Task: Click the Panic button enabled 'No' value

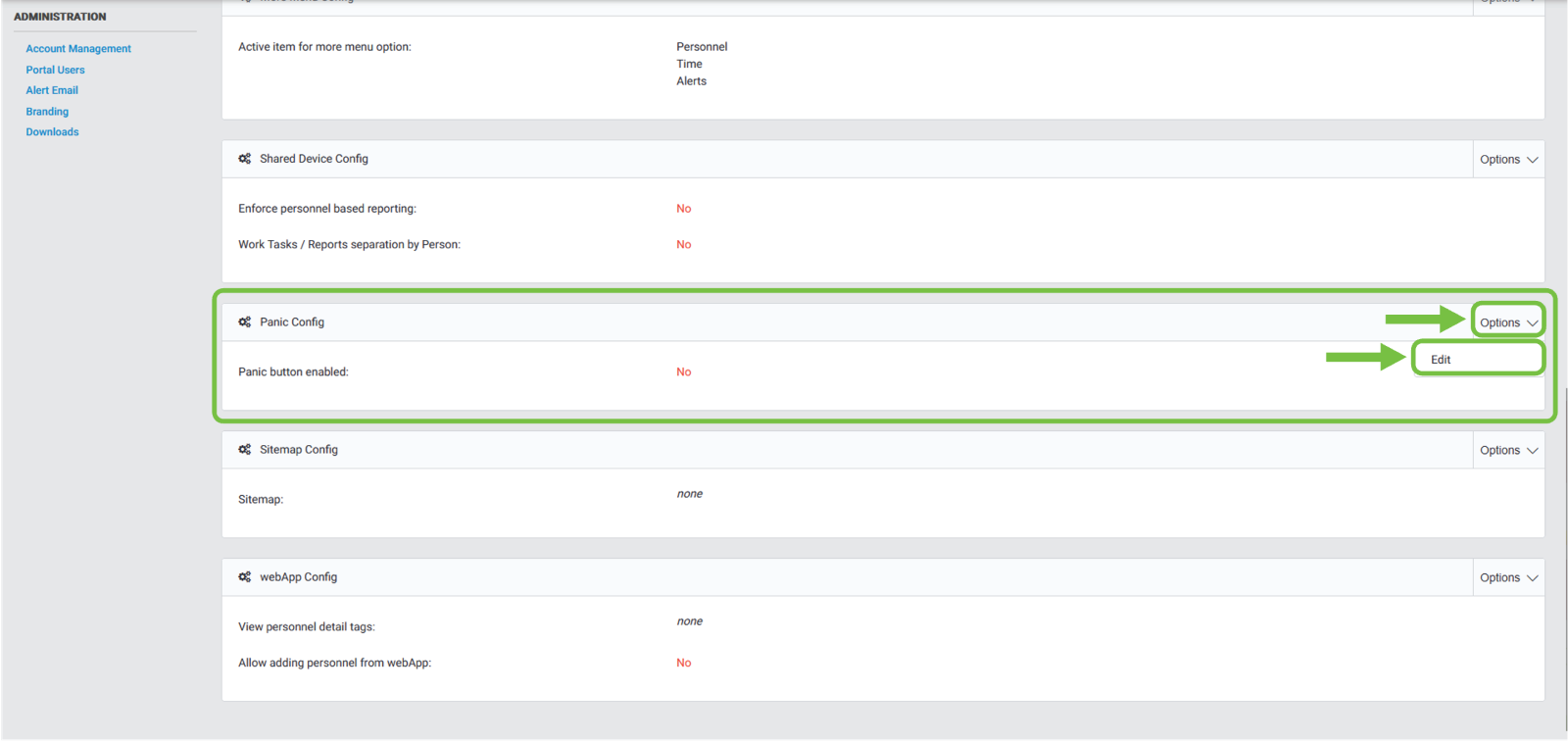Action: click(684, 372)
